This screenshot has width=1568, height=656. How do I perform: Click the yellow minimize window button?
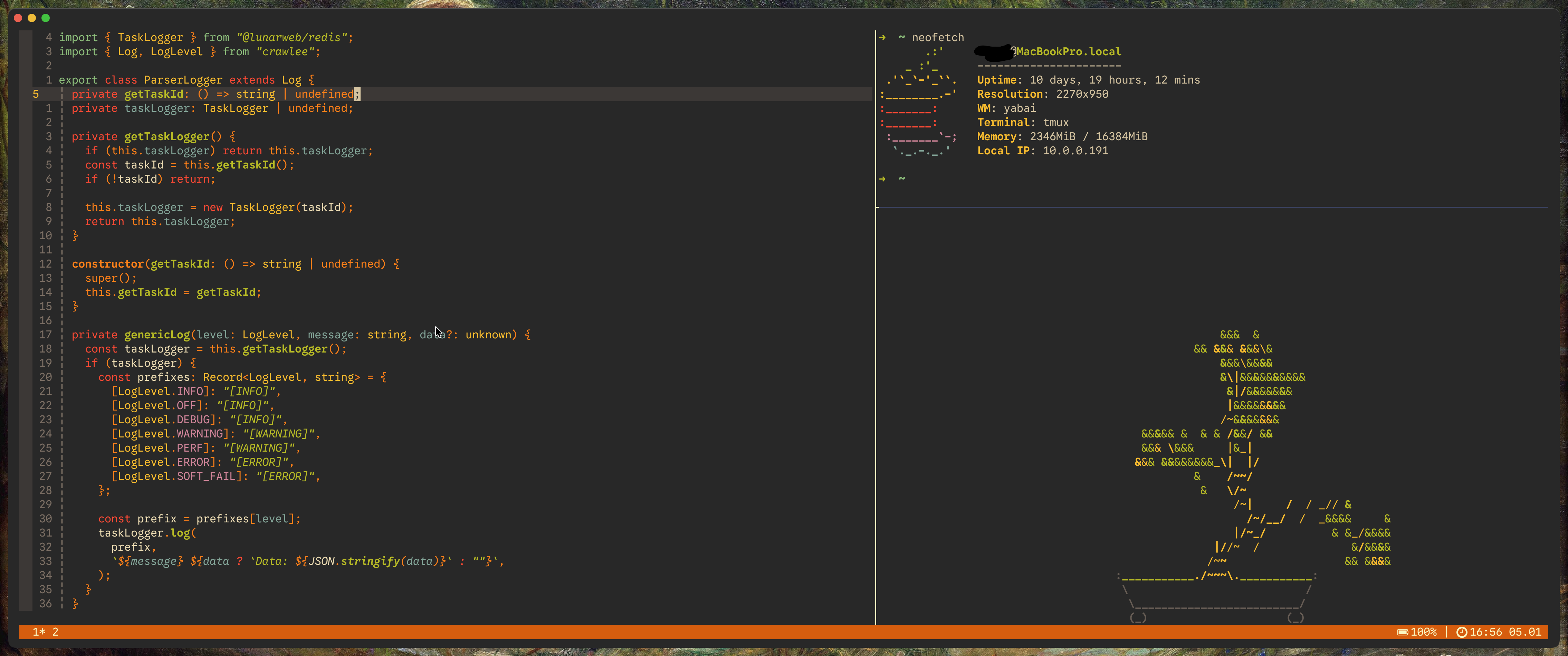(x=32, y=18)
